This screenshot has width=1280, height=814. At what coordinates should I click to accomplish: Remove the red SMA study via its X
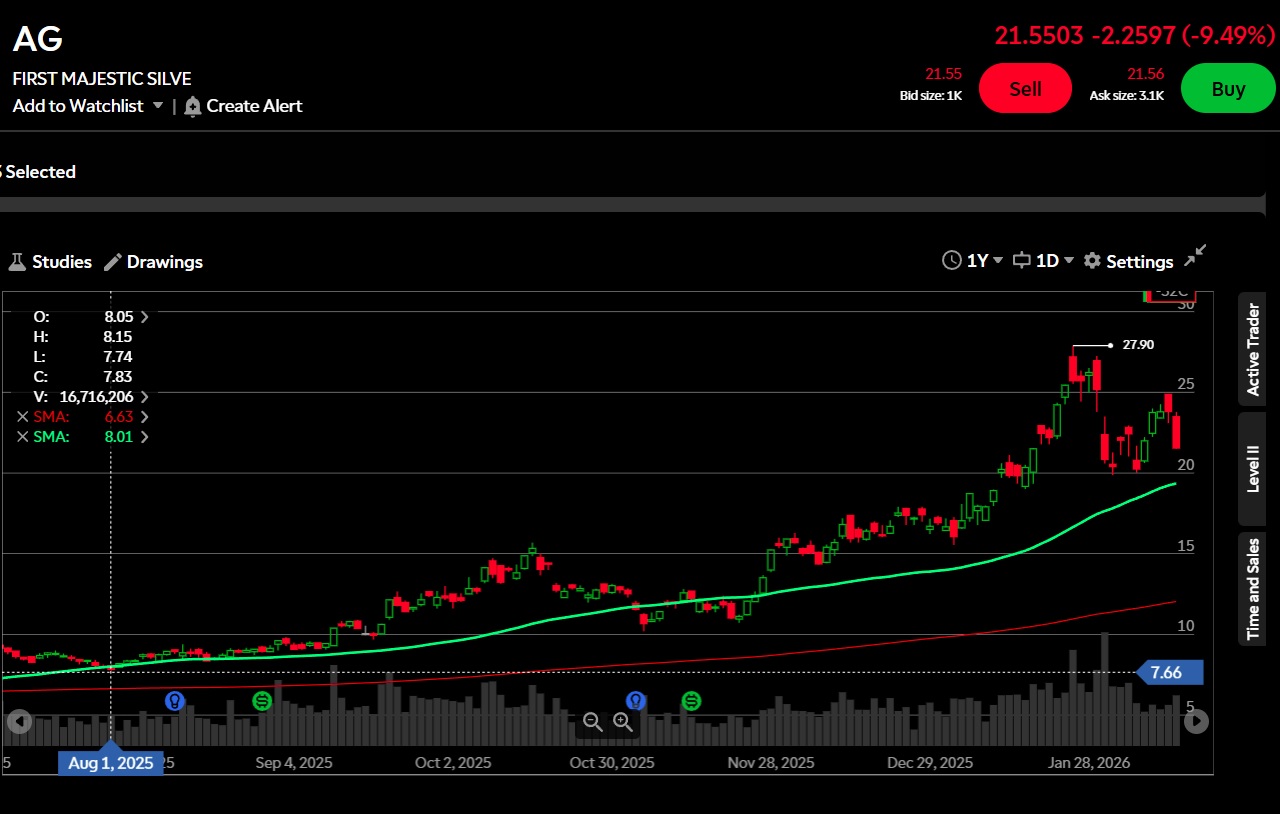coord(22,417)
